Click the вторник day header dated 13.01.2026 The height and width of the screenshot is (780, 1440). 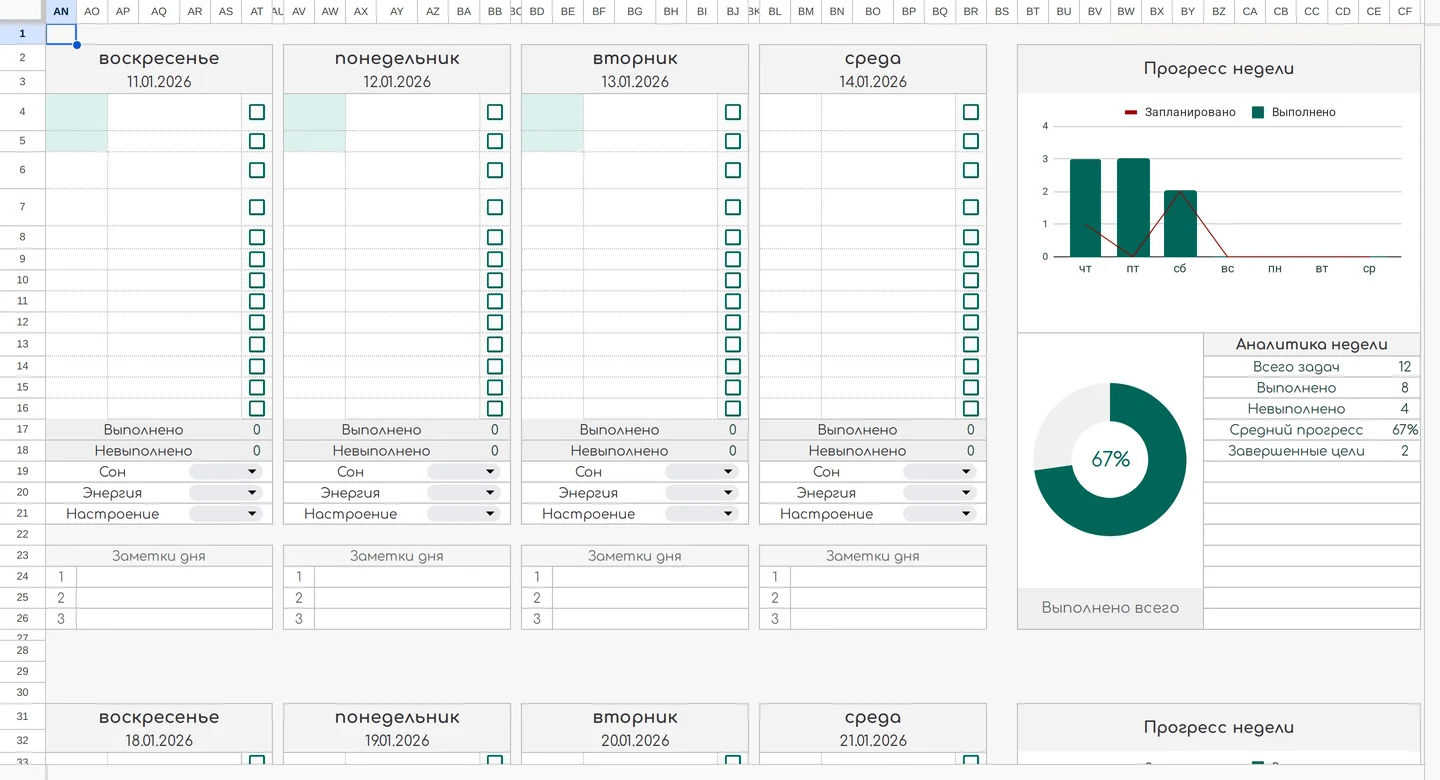coord(635,58)
